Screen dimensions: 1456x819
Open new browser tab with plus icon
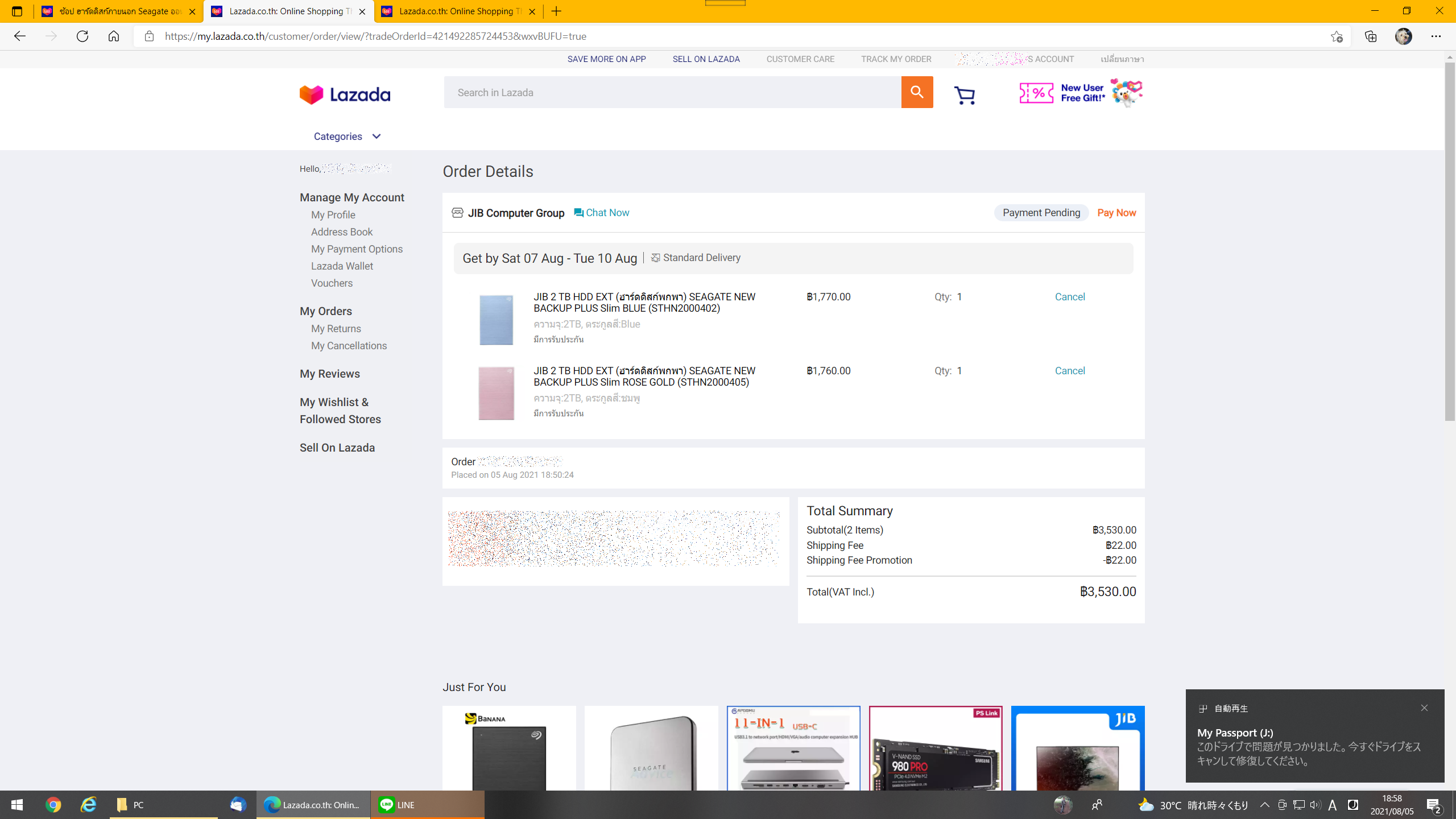(x=556, y=11)
